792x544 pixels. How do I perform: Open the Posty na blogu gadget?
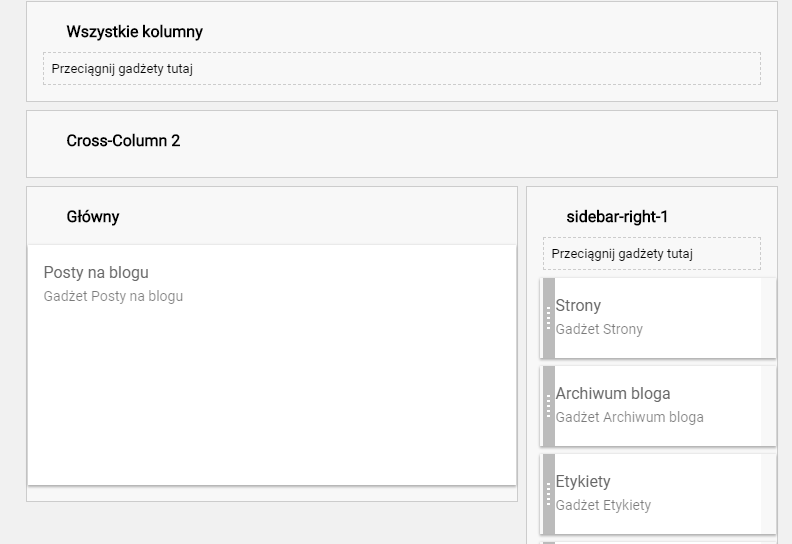[x=272, y=365]
